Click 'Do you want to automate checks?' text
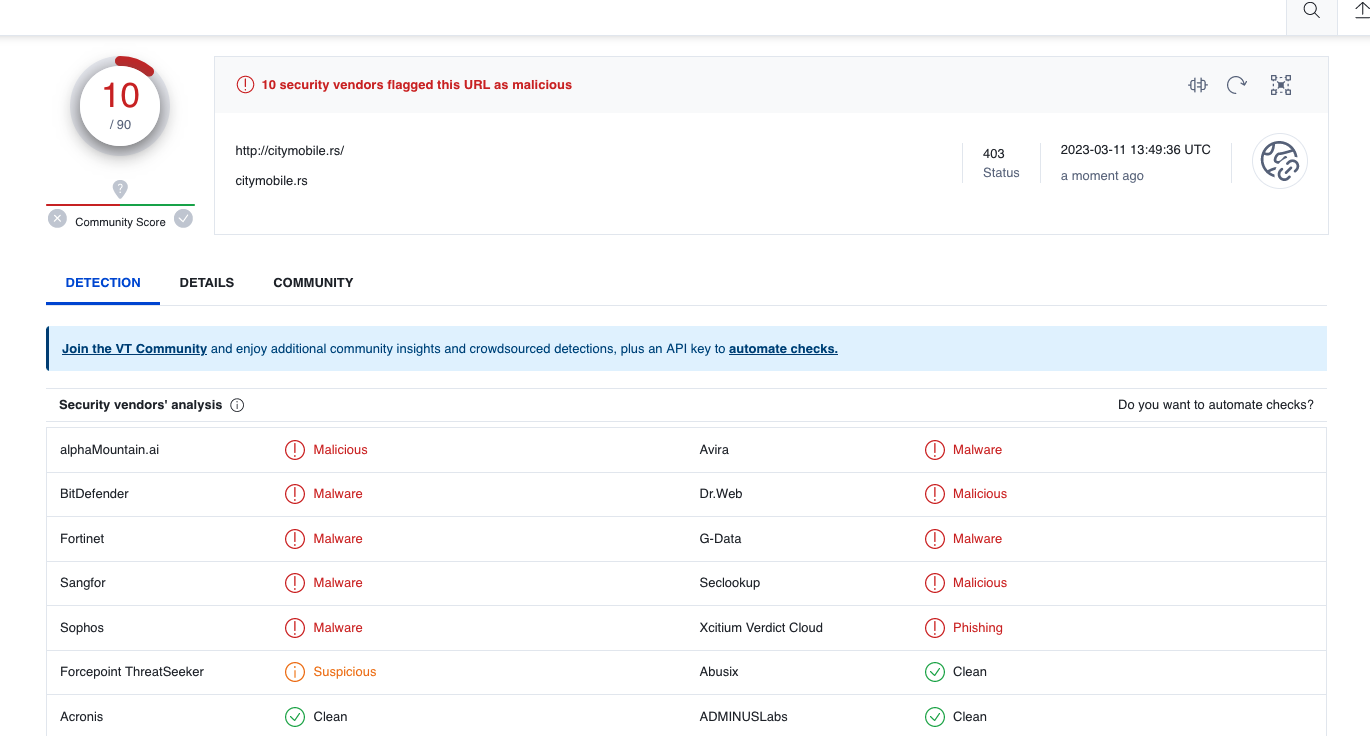Image resolution: width=1370 pixels, height=736 pixels. (x=1216, y=405)
